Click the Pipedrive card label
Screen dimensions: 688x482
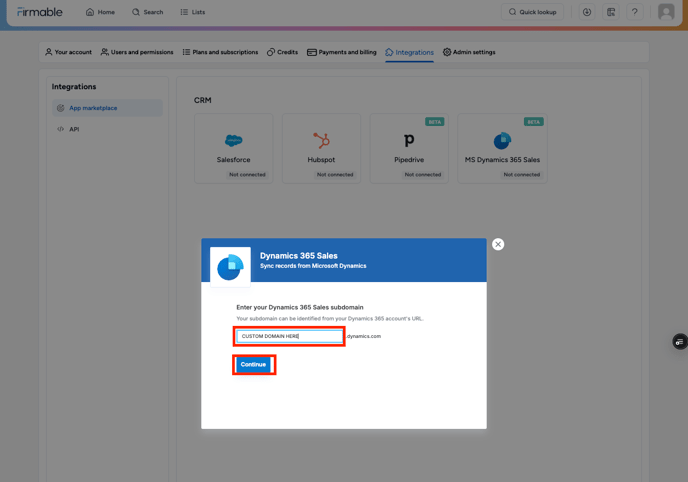(409, 160)
